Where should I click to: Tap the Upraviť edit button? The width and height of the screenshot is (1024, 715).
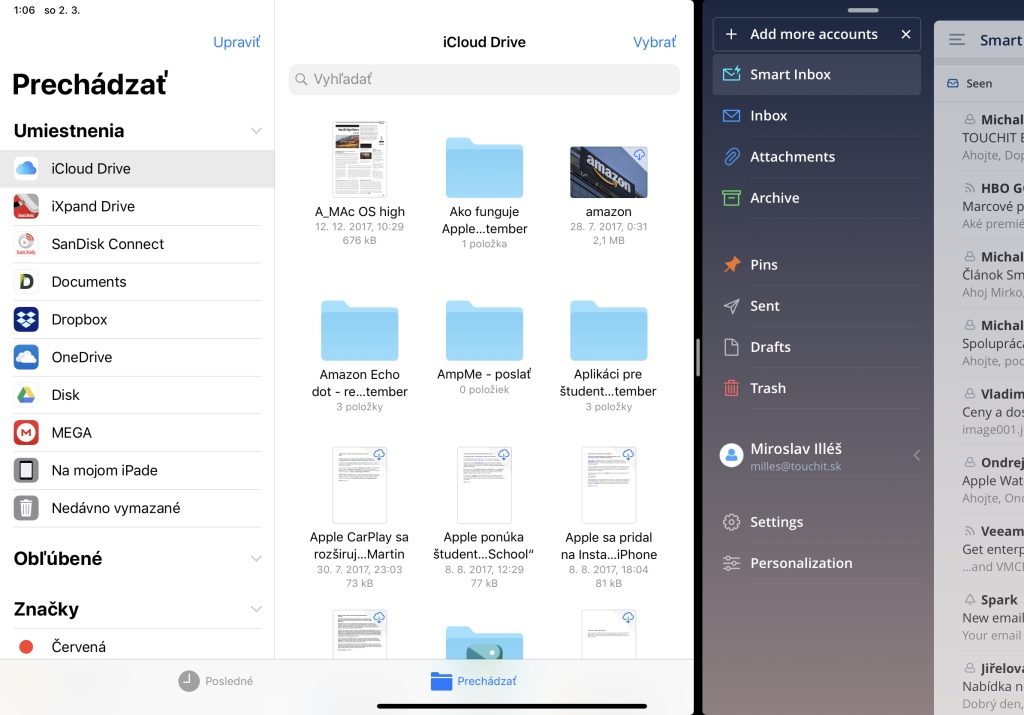[236, 42]
